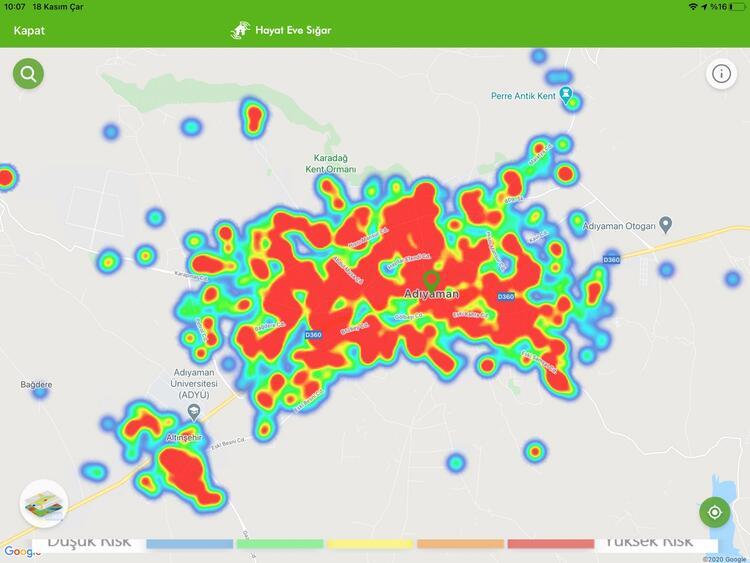This screenshot has height=563, width=750.
Task: Open the map layers switcher icon
Action: [43, 503]
